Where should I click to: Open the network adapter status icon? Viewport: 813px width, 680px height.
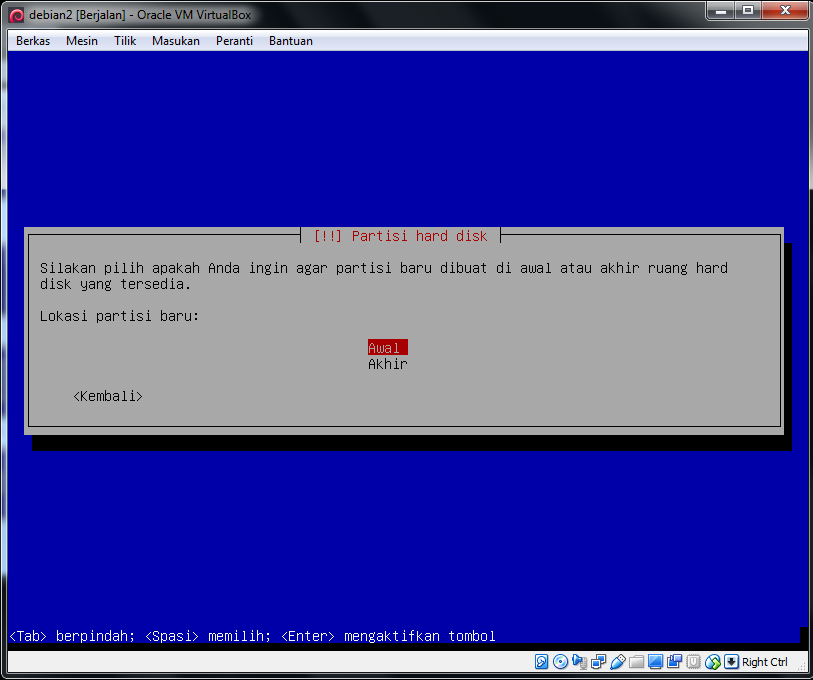point(598,662)
